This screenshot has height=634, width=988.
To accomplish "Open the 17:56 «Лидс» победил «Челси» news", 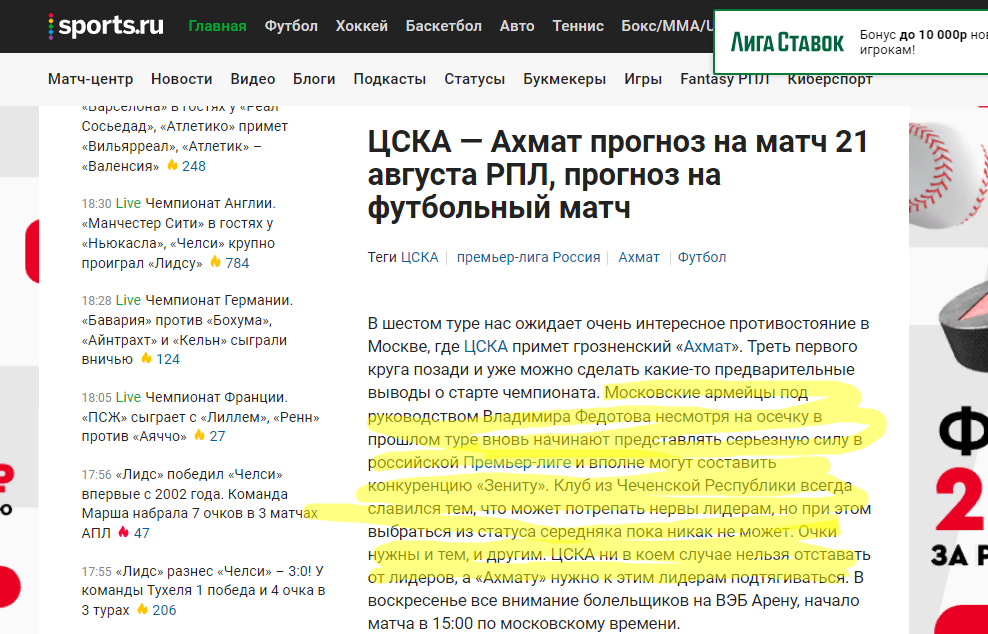I will point(200,504).
